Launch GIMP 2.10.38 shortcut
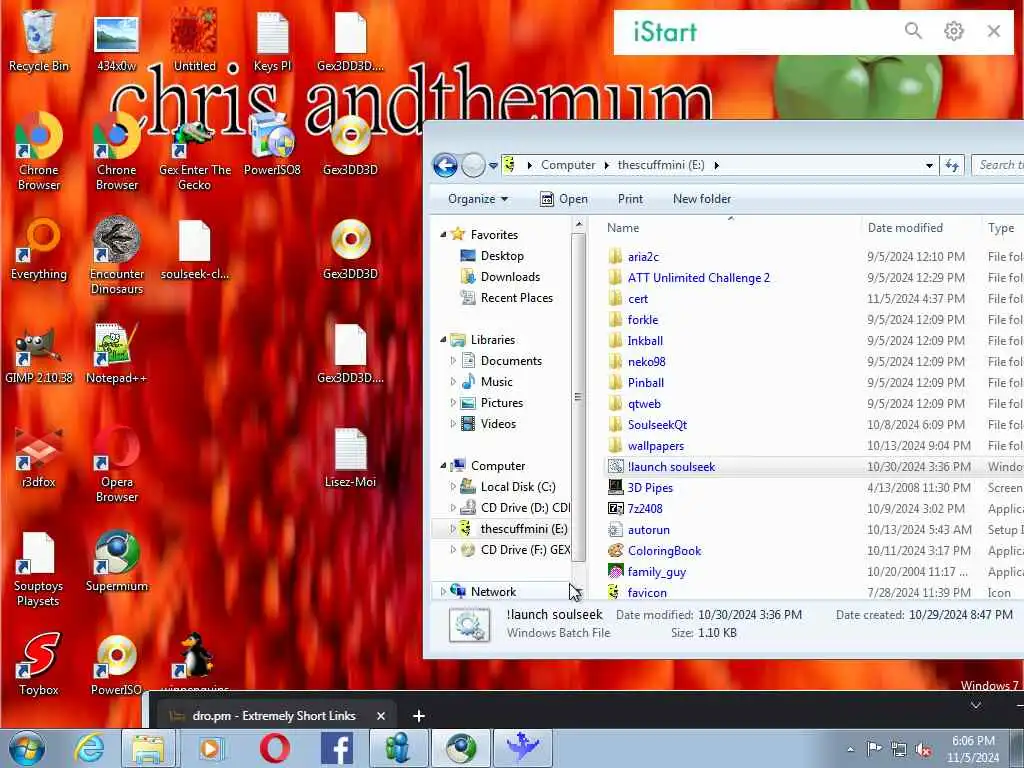Screen dimensions: 1024x768 click(x=39, y=355)
